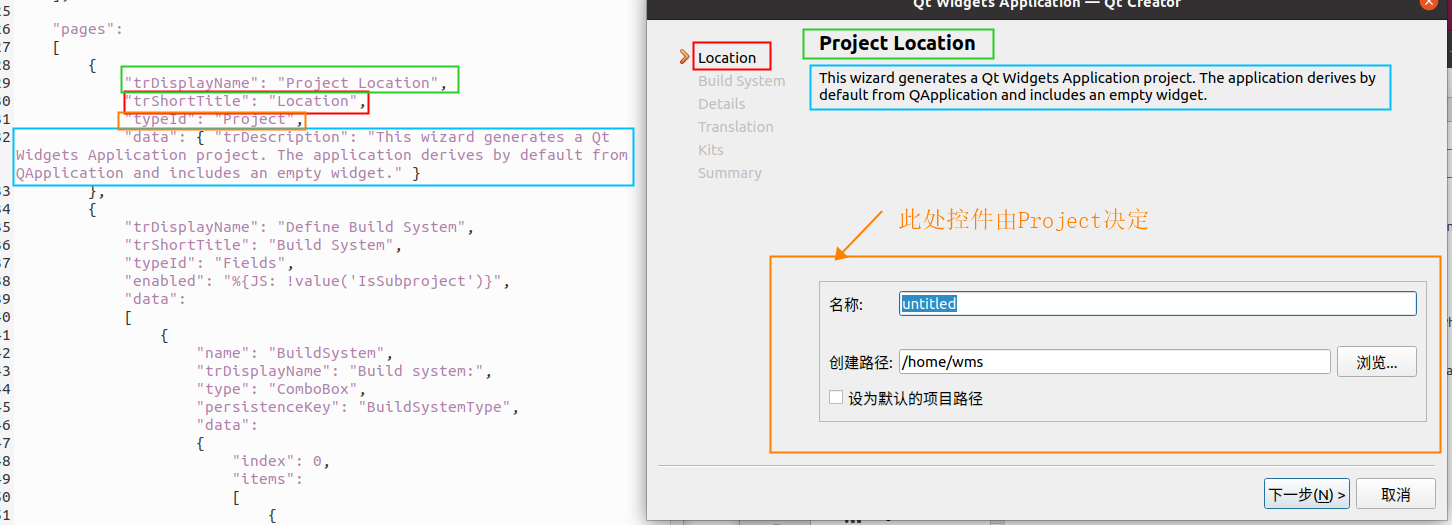Click the JSON text "persistenceKey": "BuildSystemType"
Viewport: 1452px width, 525px height.
tap(358, 407)
